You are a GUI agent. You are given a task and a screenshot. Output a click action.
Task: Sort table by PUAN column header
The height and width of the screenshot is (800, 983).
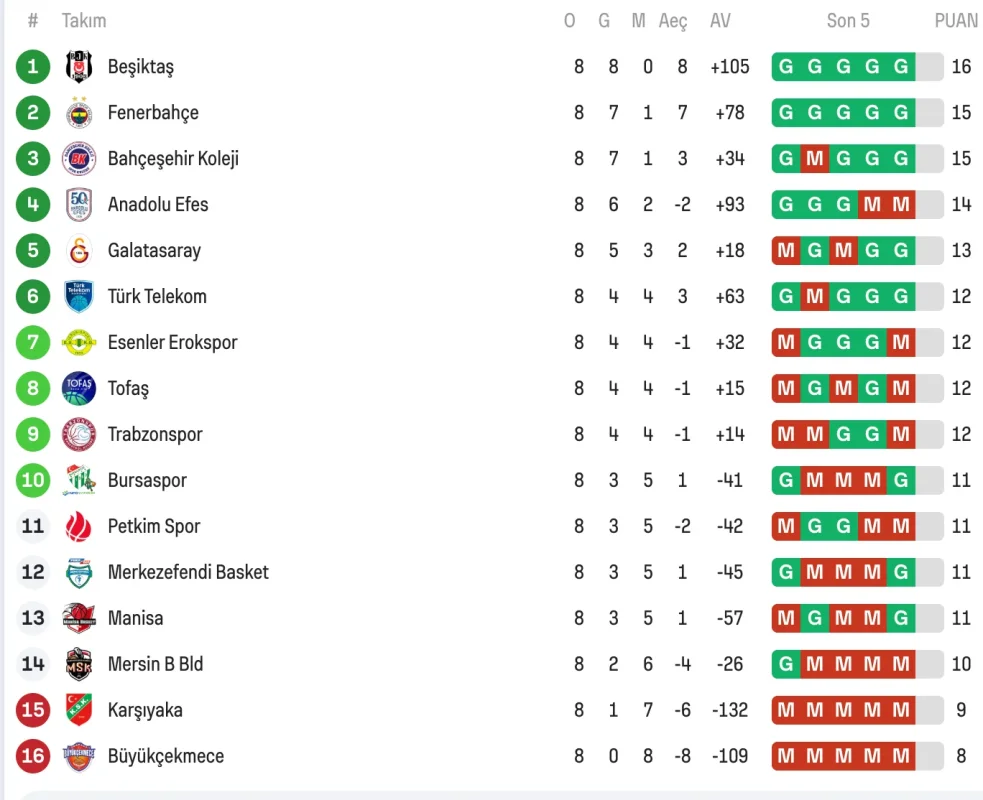(x=956, y=21)
